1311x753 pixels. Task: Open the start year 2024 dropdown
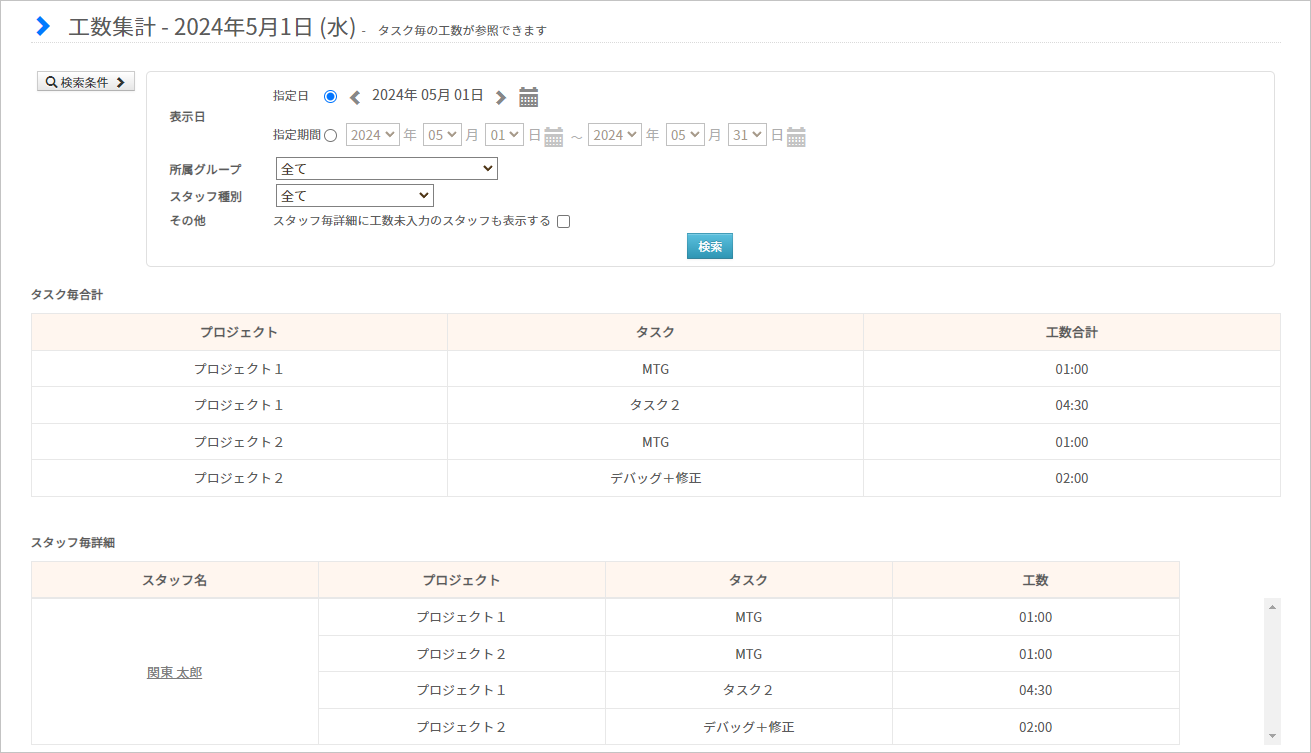pyautogui.click(x=373, y=135)
